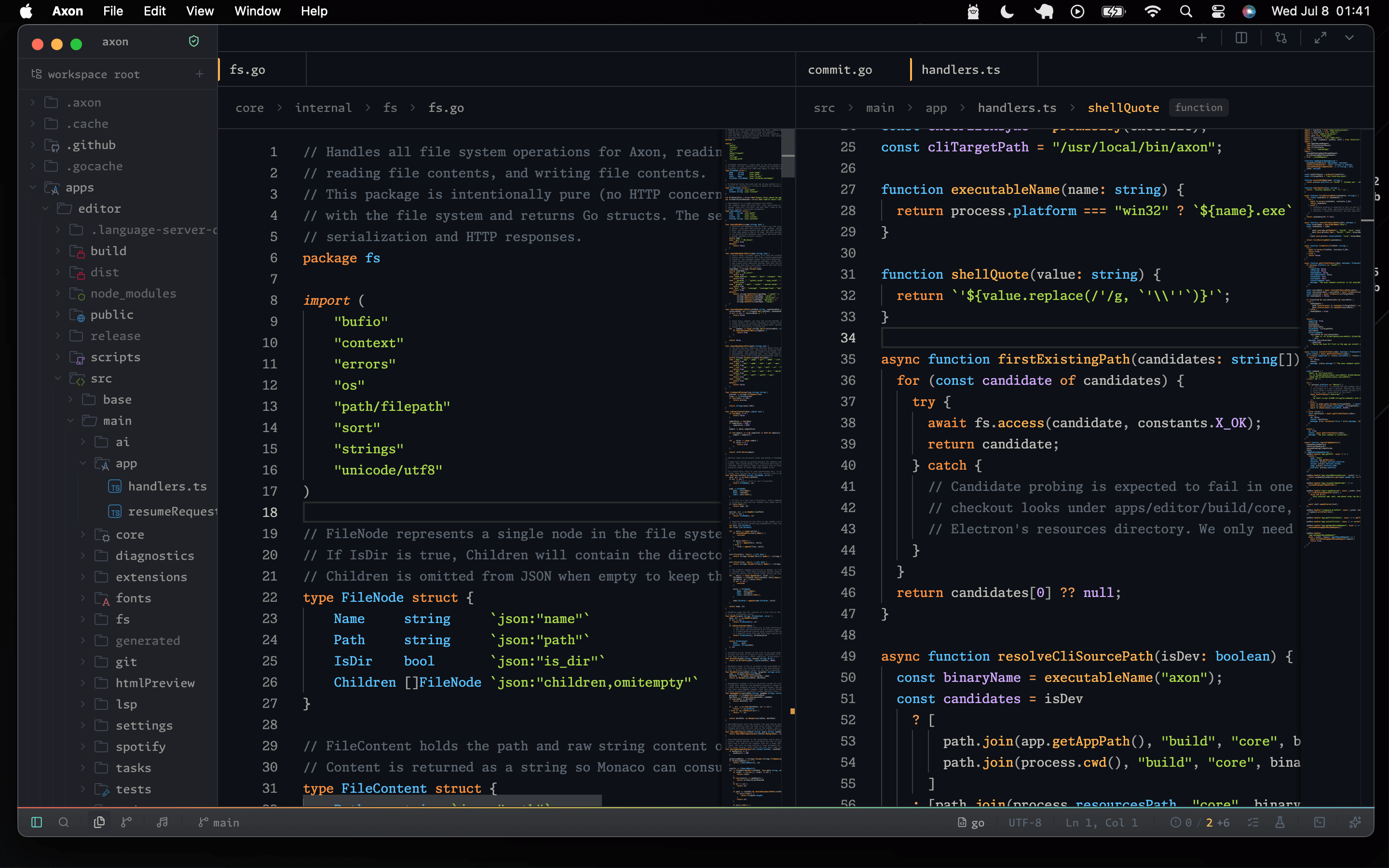
Task: Click the internal breadcrumb segment
Action: click(x=323, y=108)
